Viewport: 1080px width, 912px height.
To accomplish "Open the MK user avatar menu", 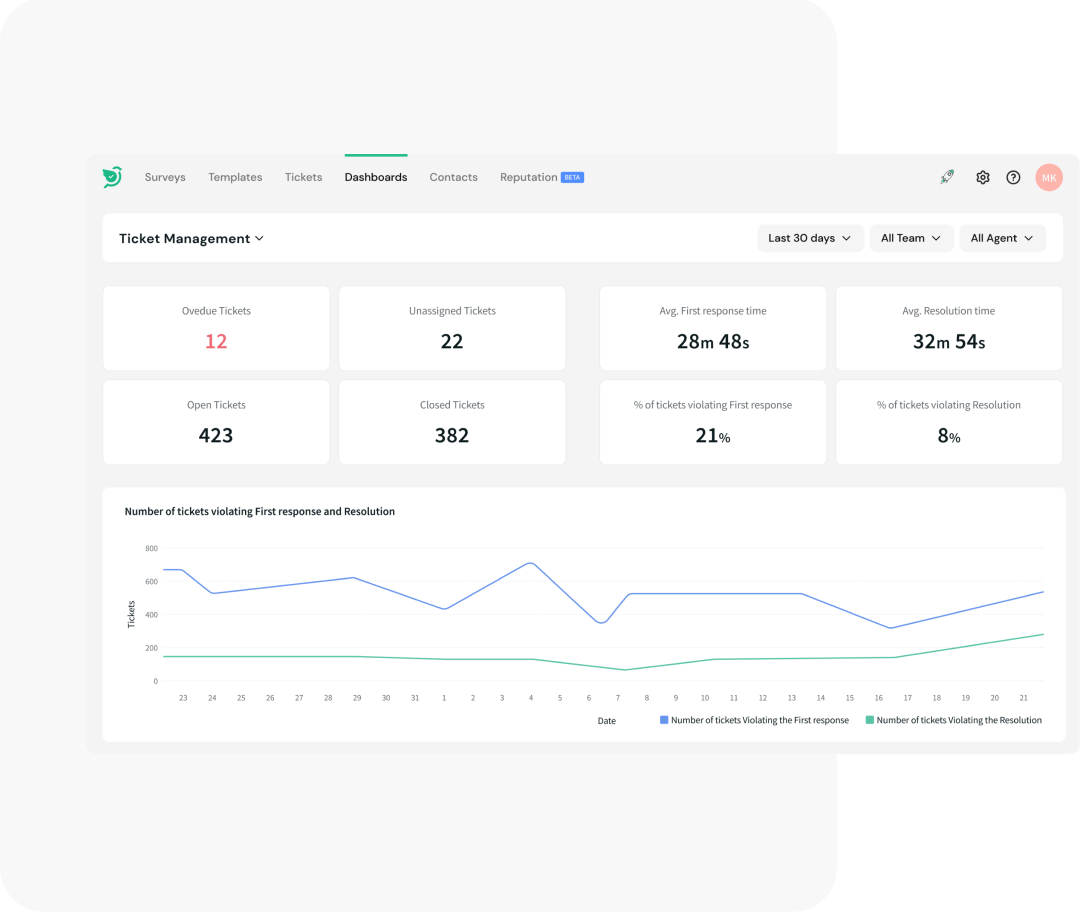I will (1049, 177).
